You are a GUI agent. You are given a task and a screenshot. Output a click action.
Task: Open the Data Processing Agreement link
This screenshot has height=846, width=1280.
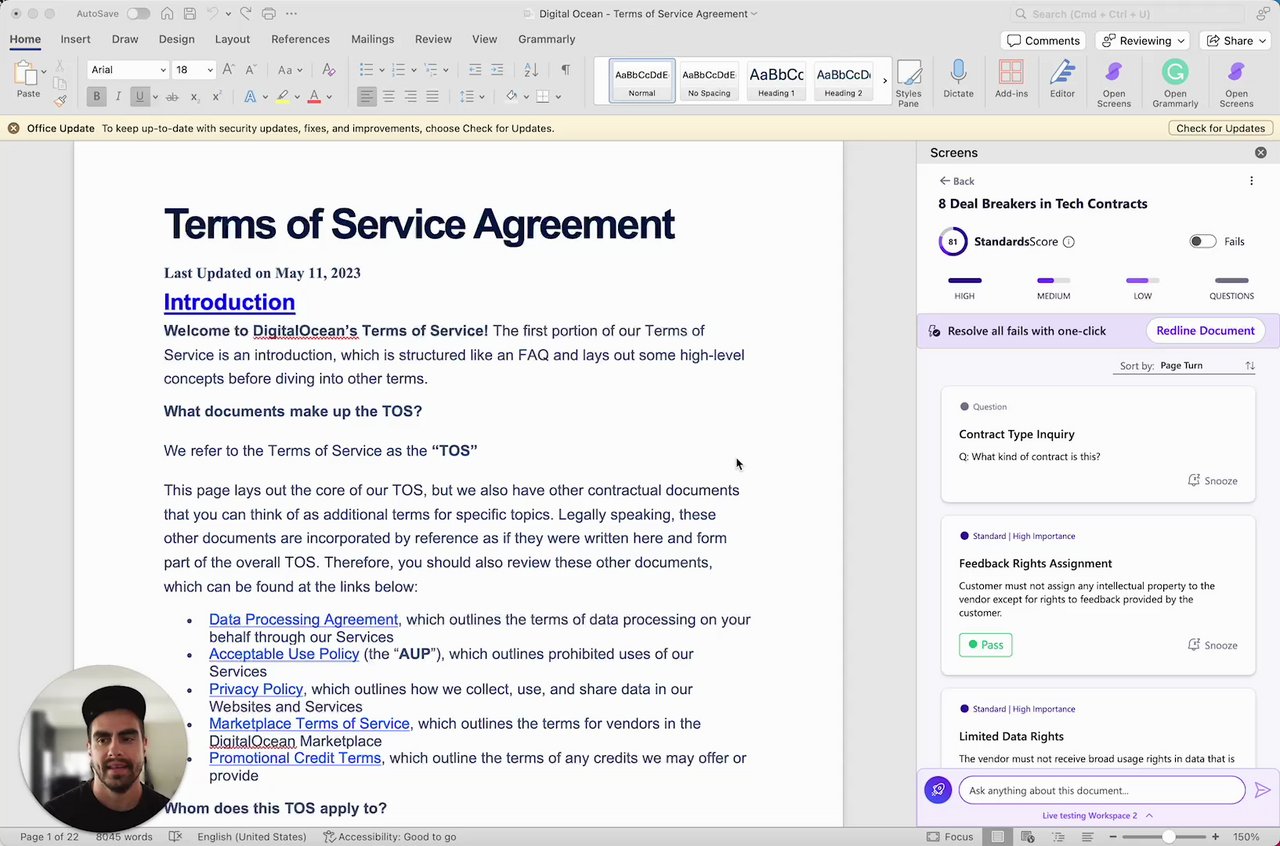click(303, 620)
